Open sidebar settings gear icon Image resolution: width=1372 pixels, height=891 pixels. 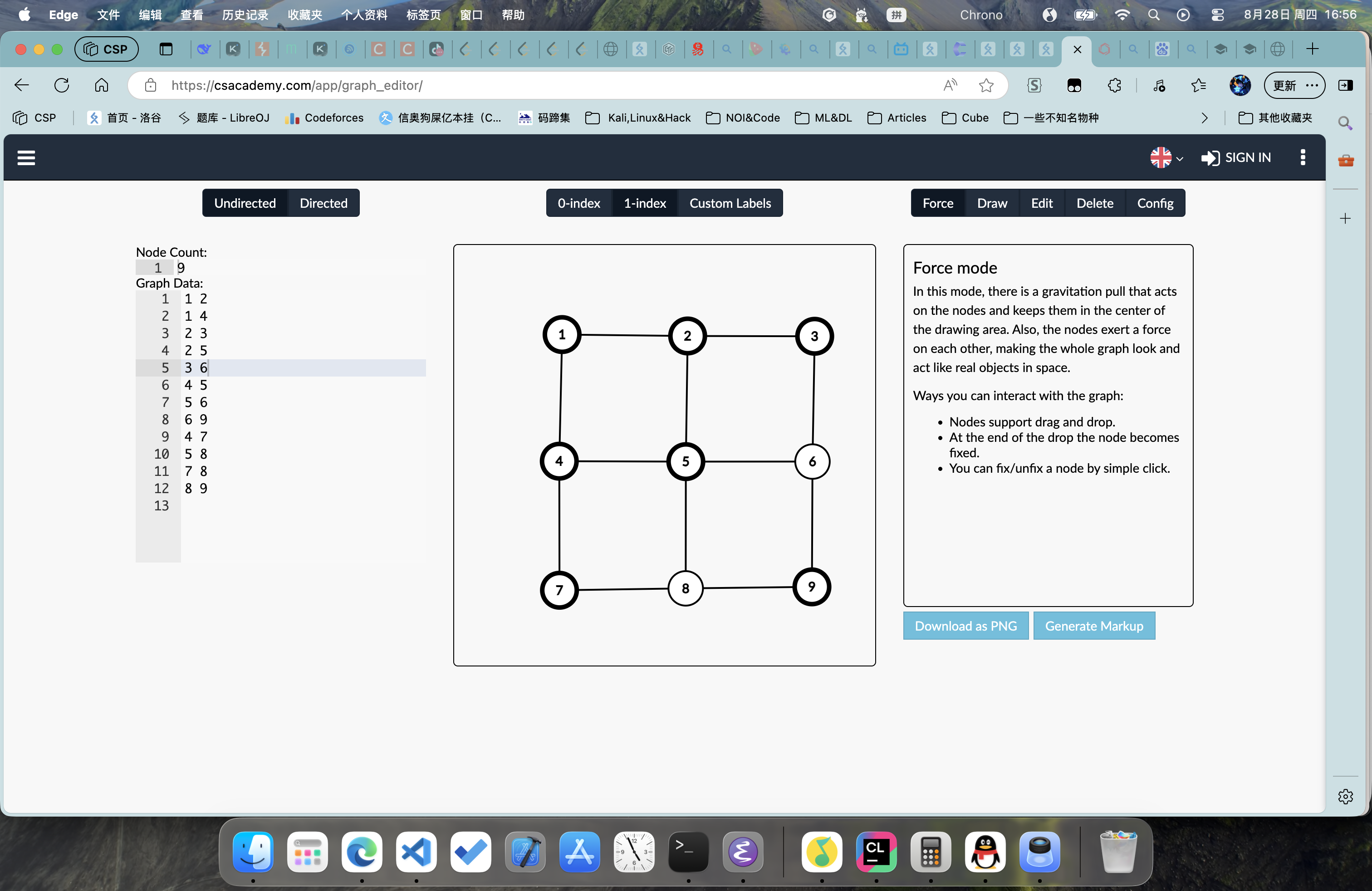pos(1345,797)
